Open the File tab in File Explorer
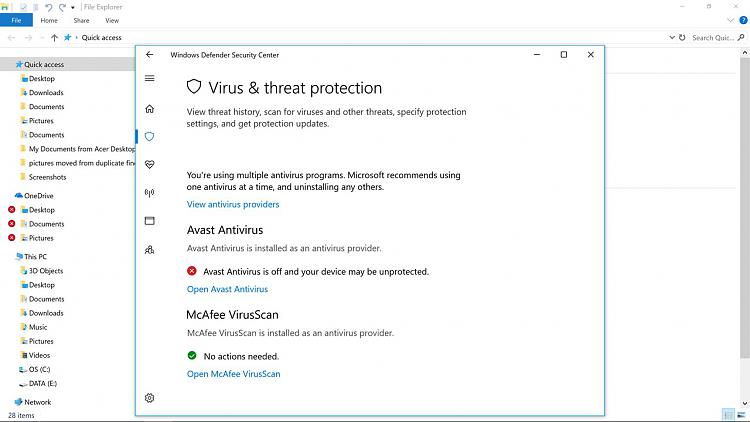The width and height of the screenshot is (750, 422). click(x=16, y=20)
